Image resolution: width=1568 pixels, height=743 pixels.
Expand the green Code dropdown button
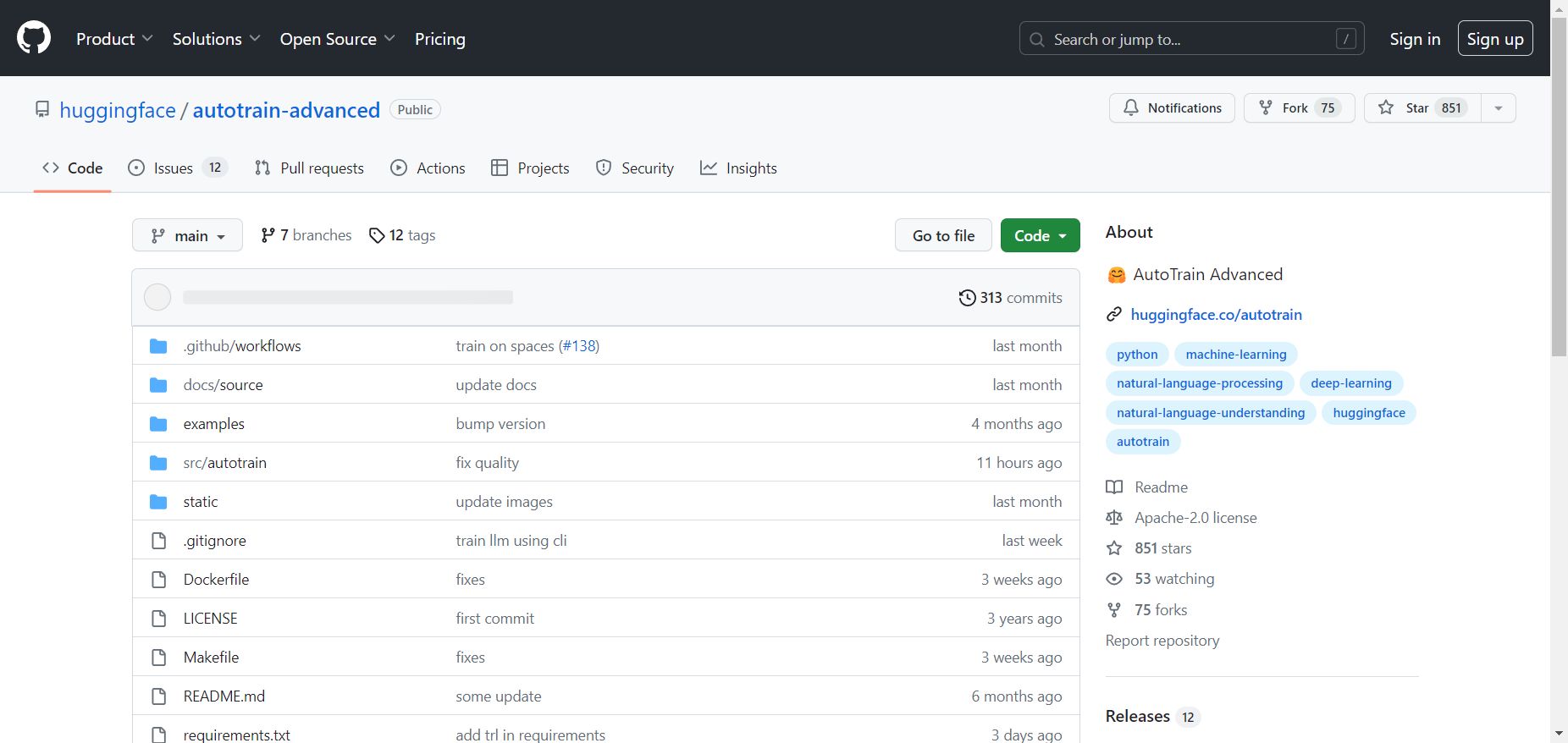[1040, 235]
